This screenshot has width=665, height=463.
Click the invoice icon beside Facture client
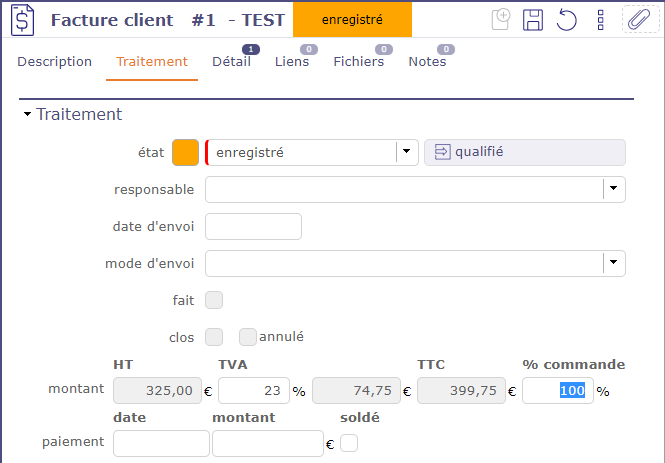22,20
